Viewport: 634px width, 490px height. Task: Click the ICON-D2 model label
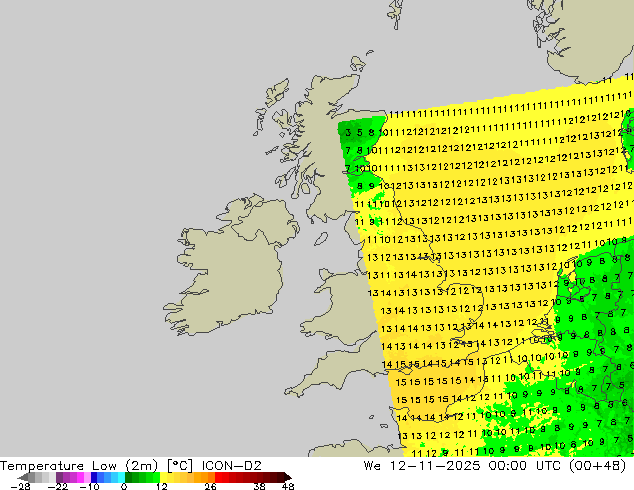coord(232,465)
